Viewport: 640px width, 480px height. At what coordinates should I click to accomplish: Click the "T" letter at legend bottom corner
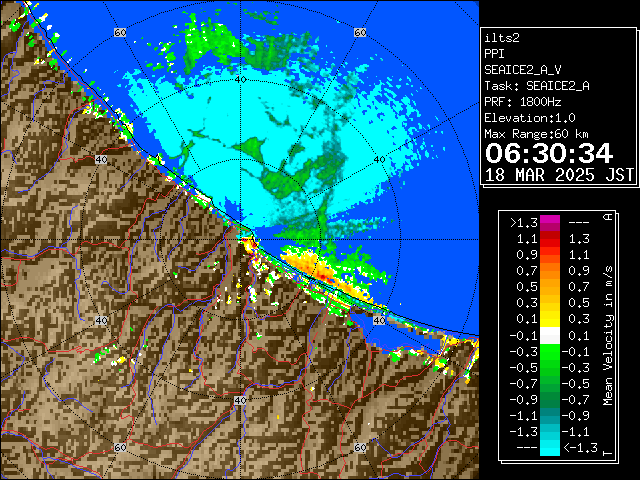(x=608, y=453)
